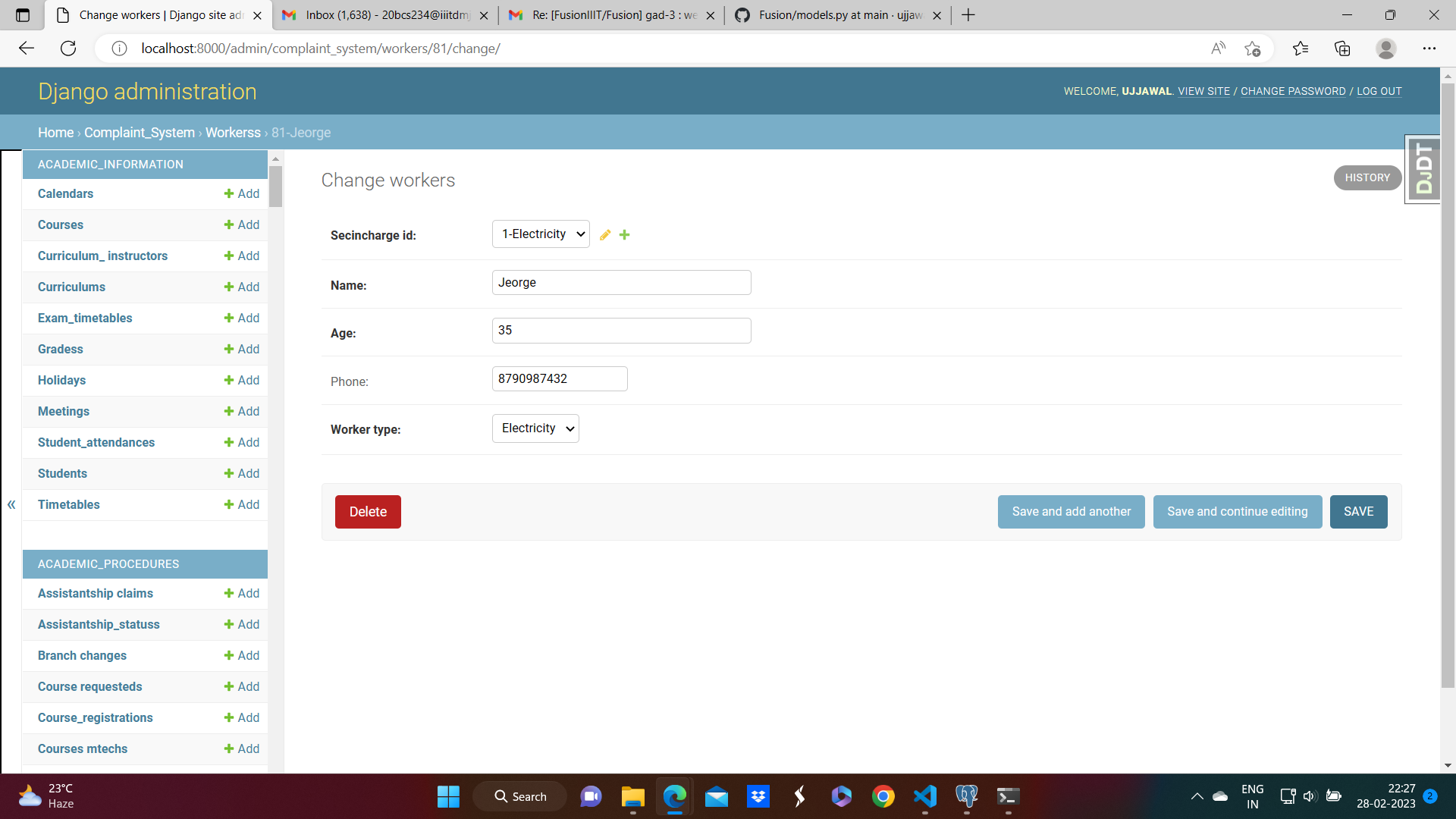
Task: Click green plus to add another Secincharge
Action: click(x=624, y=235)
